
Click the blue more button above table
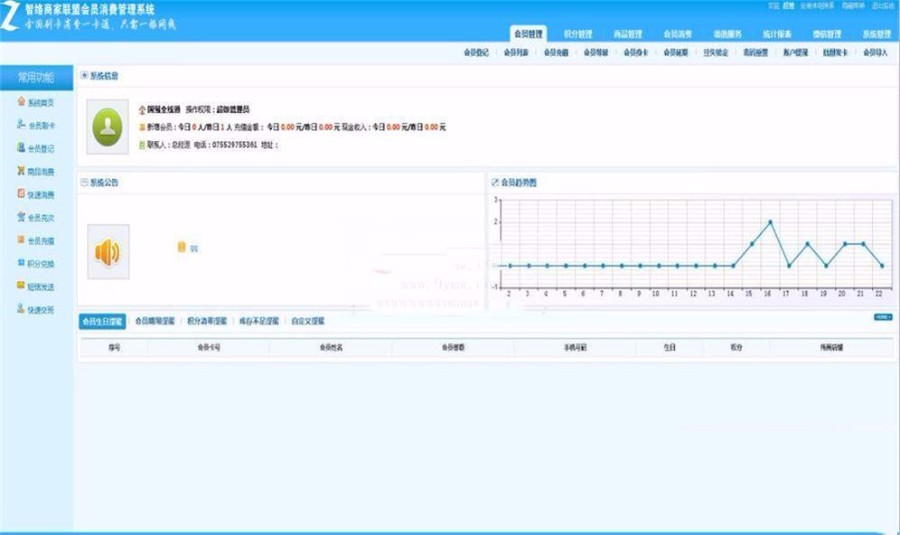point(882,317)
